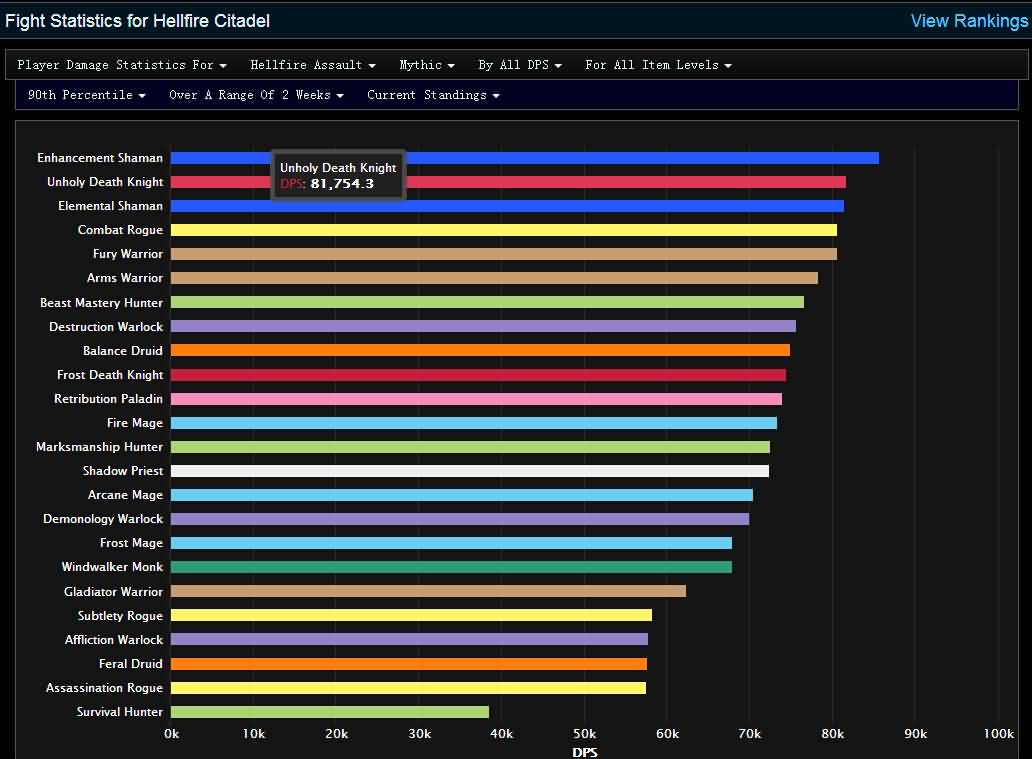
Task: Click the Fight Statistics for Hellfire Citadel heading
Action: [138, 21]
